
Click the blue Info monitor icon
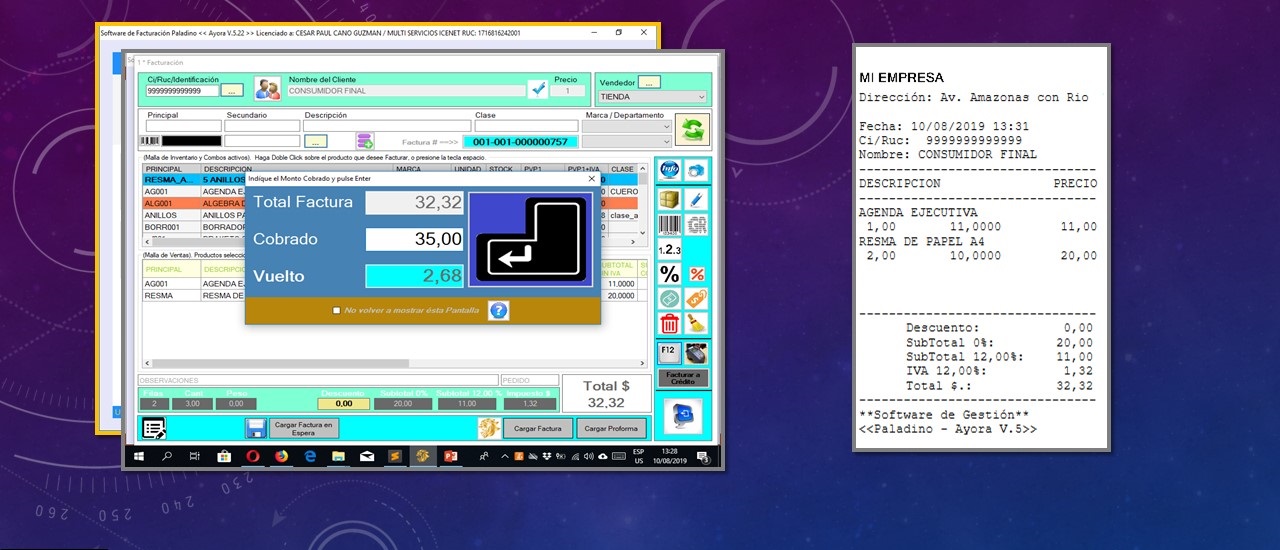point(669,170)
